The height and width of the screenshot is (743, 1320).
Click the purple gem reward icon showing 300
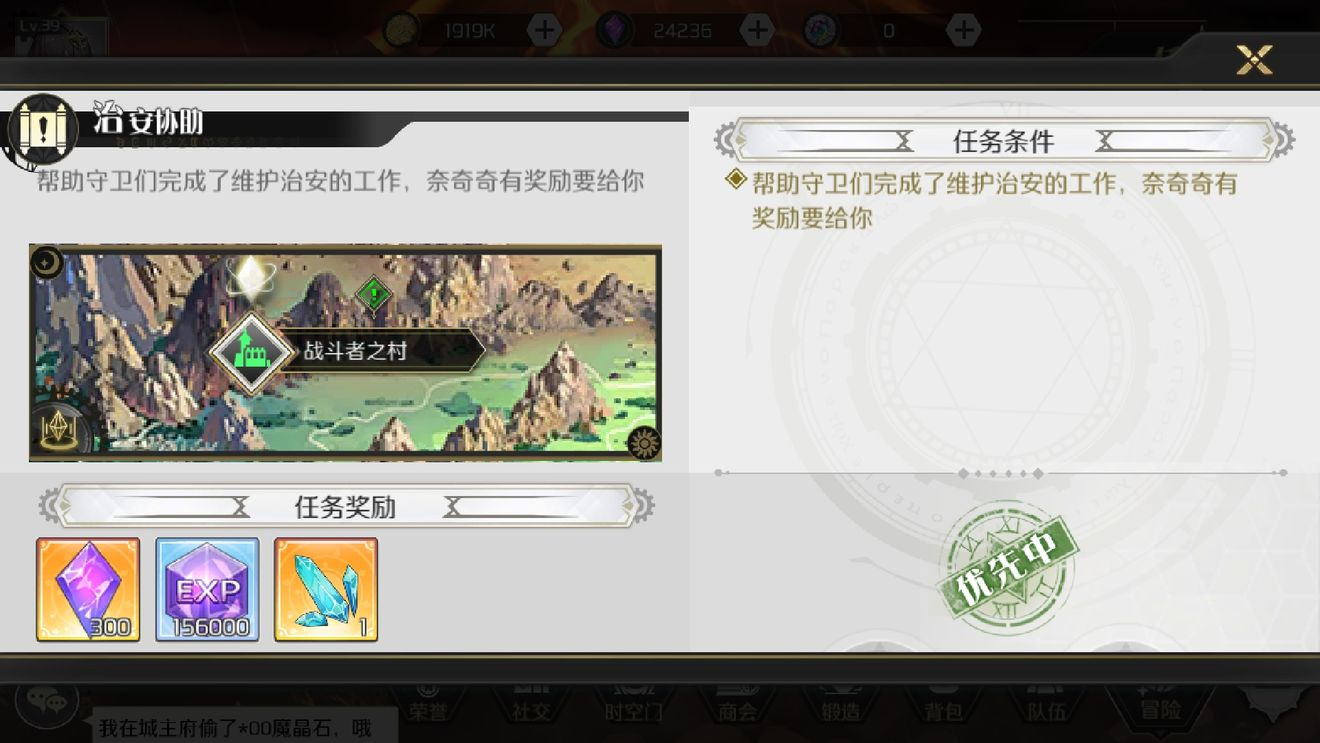click(88, 589)
